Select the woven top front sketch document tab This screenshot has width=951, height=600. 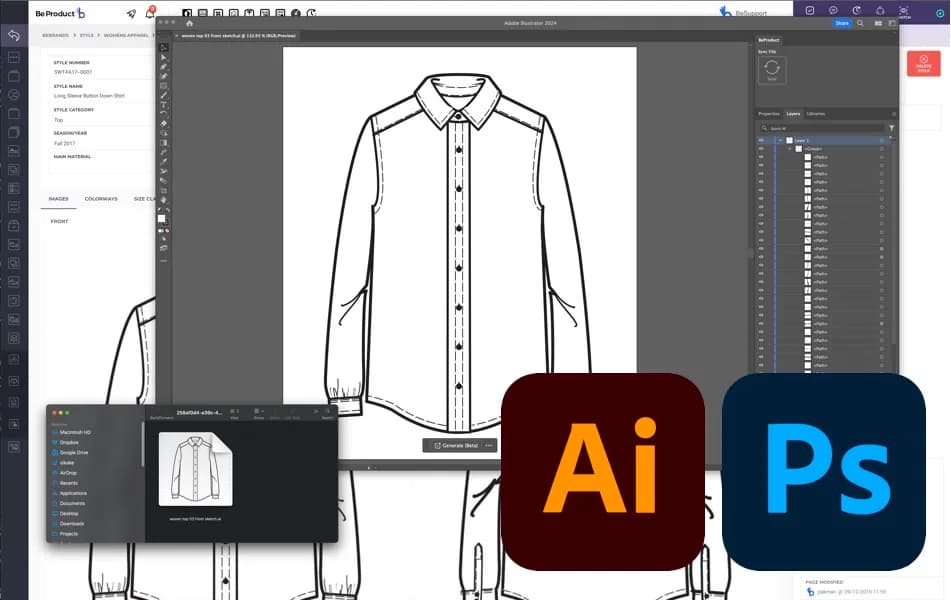(x=238, y=36)
